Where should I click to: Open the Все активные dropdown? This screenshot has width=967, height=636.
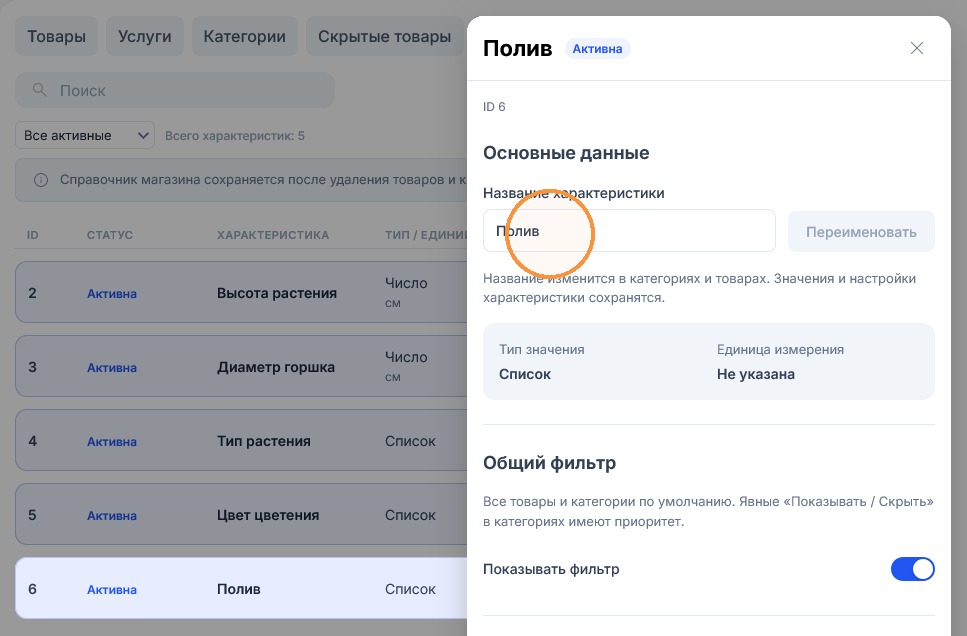(x=84, y=135)
